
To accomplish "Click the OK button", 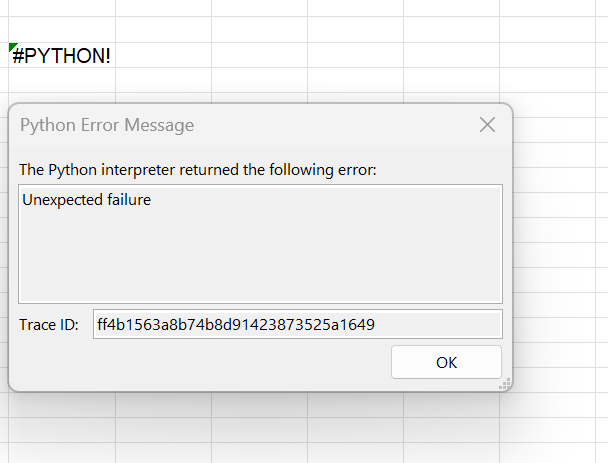I will click(446, 362).
